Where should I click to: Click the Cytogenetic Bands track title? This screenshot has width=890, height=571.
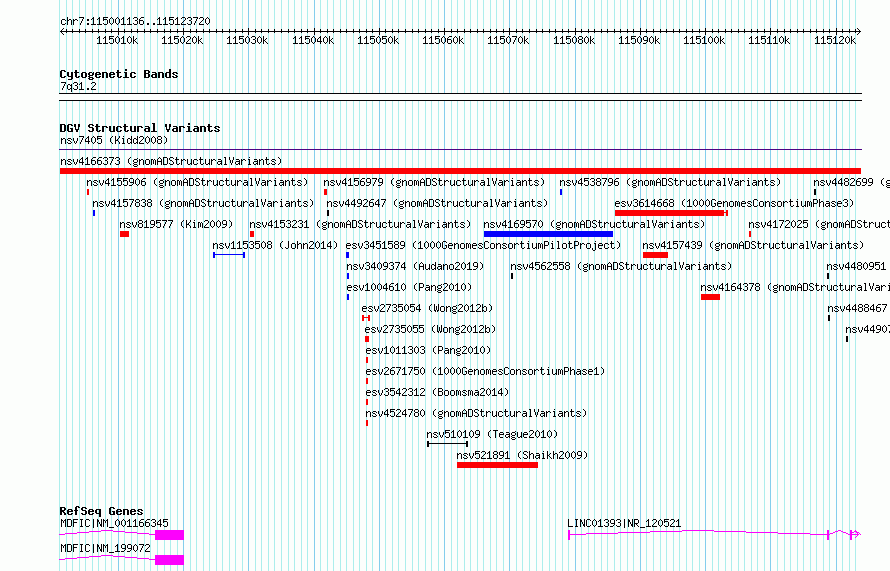pos(119,74)
